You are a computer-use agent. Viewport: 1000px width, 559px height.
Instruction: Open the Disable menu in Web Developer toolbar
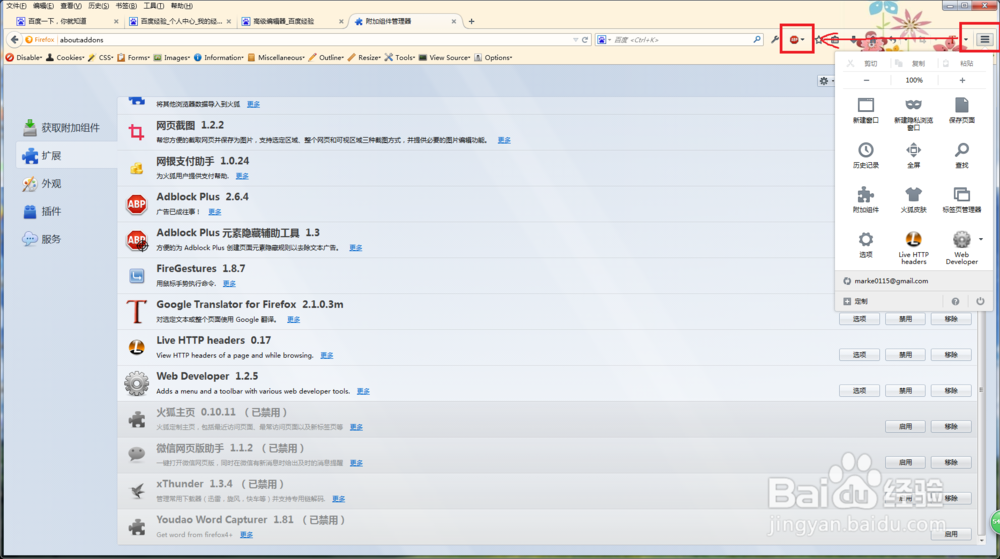24,57
